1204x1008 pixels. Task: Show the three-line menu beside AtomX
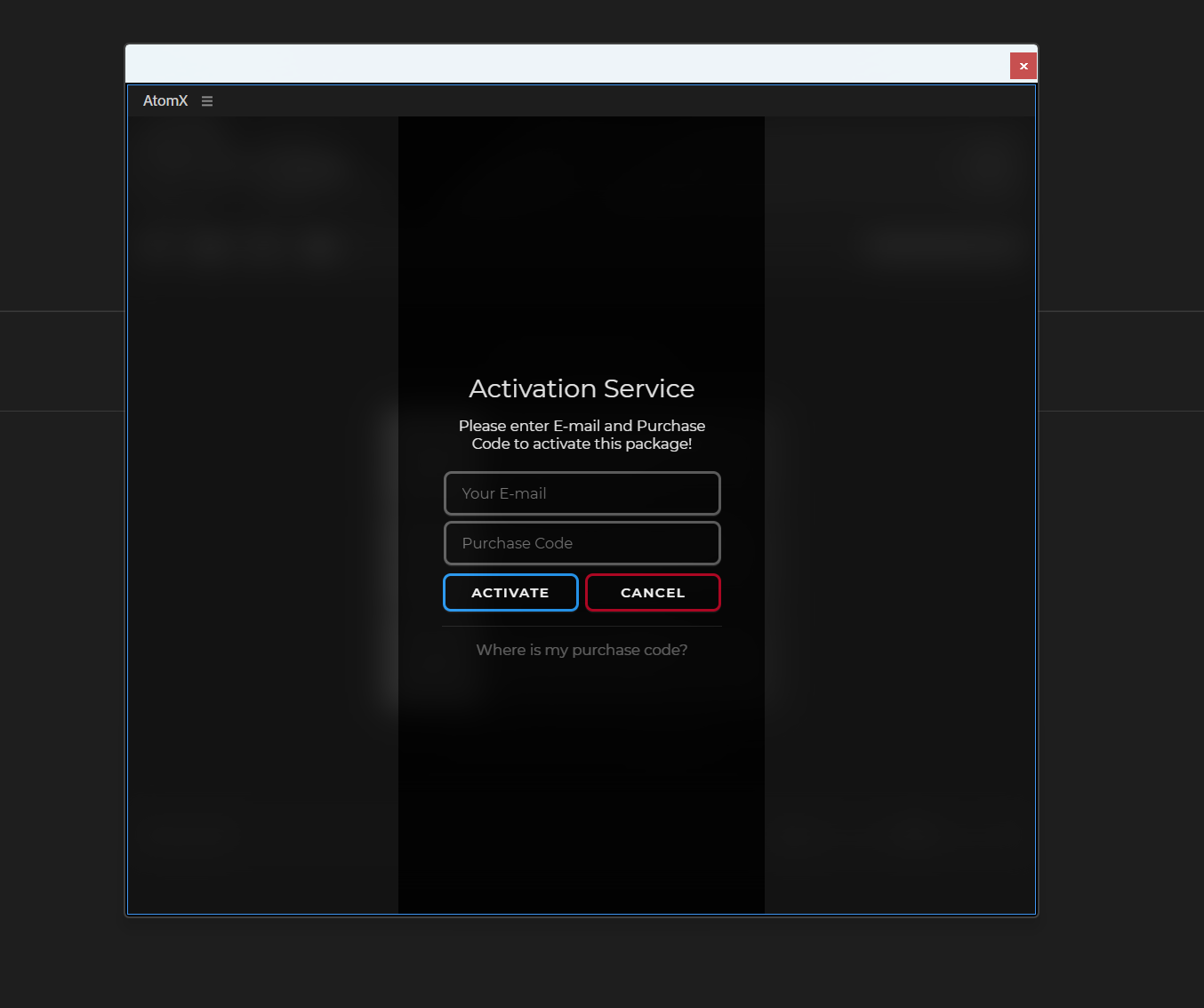tap(207, 101)
